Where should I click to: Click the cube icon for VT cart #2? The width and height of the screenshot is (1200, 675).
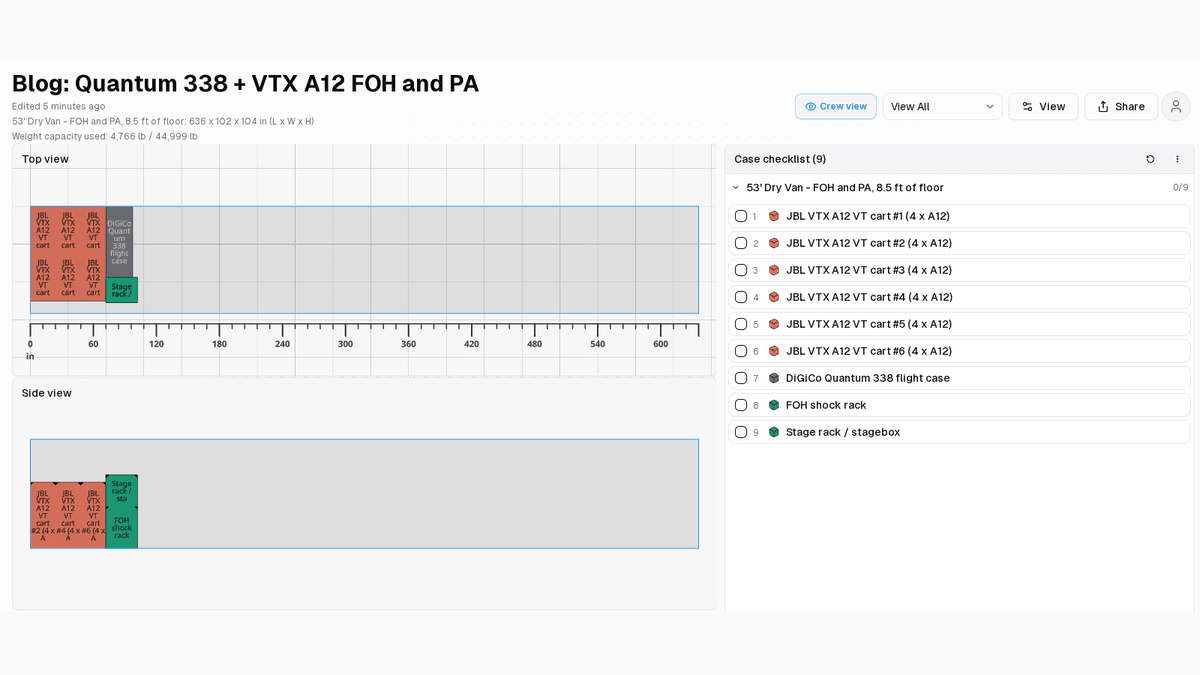click(x=774, y=243)
